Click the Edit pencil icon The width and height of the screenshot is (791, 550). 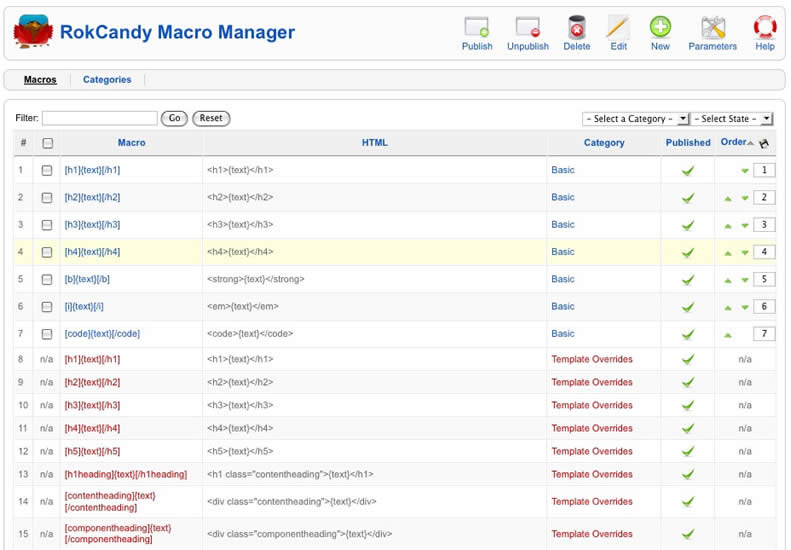(618, 27)
